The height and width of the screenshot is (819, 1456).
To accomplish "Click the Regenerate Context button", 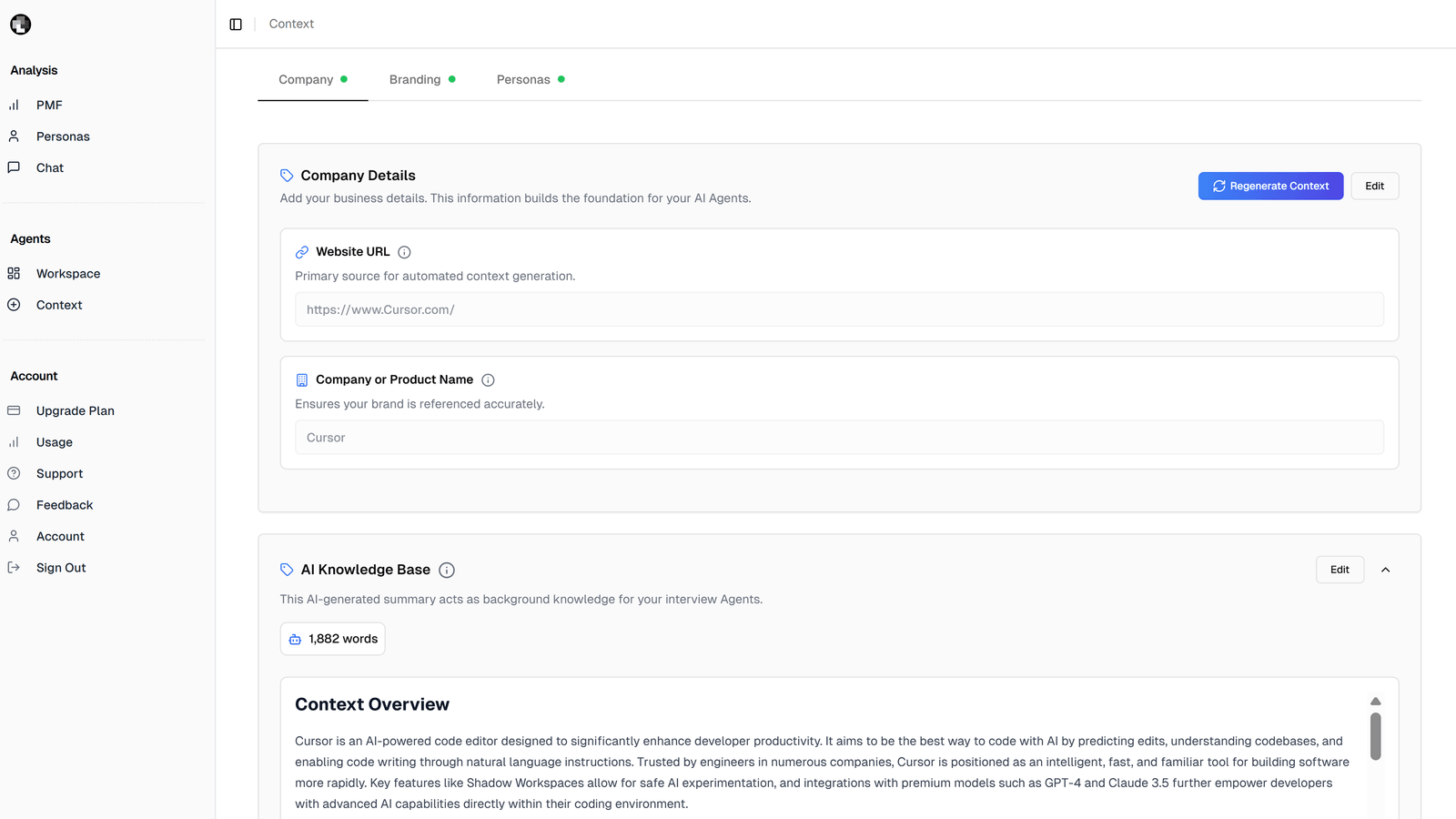I will point(1270,186).
